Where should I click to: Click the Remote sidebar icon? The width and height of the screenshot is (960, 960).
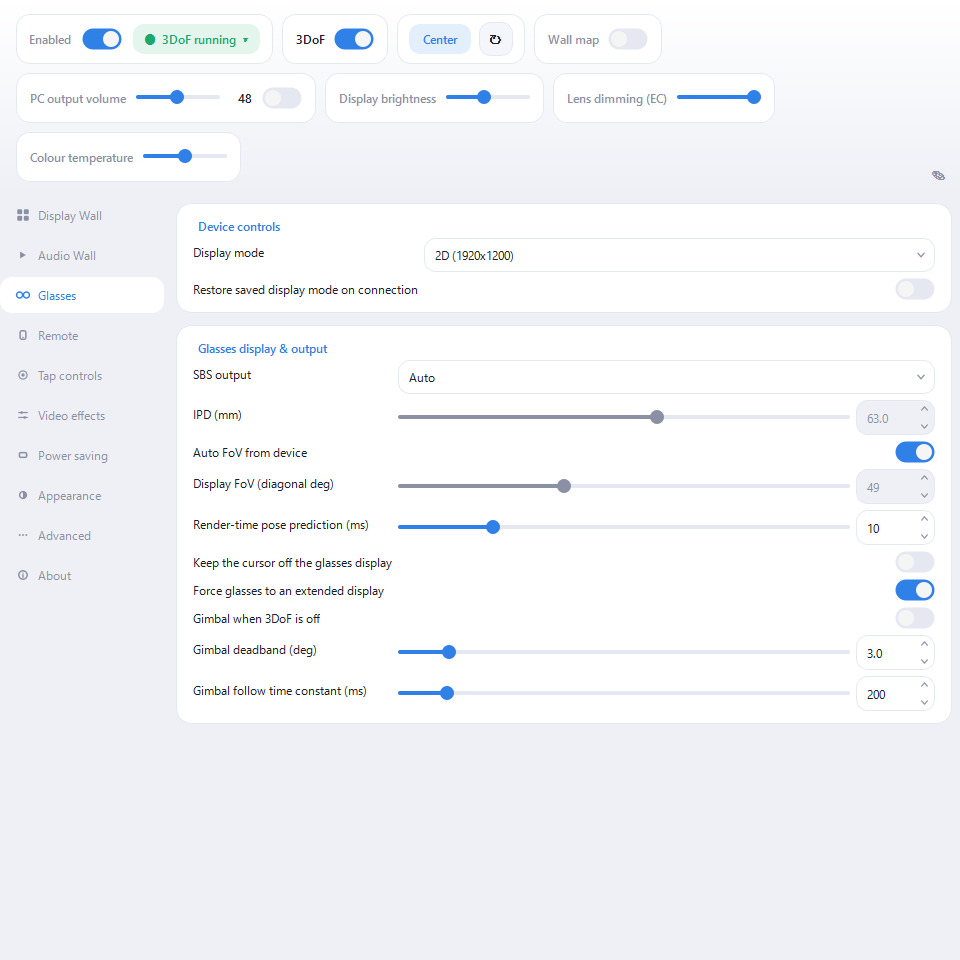point(23,335)
